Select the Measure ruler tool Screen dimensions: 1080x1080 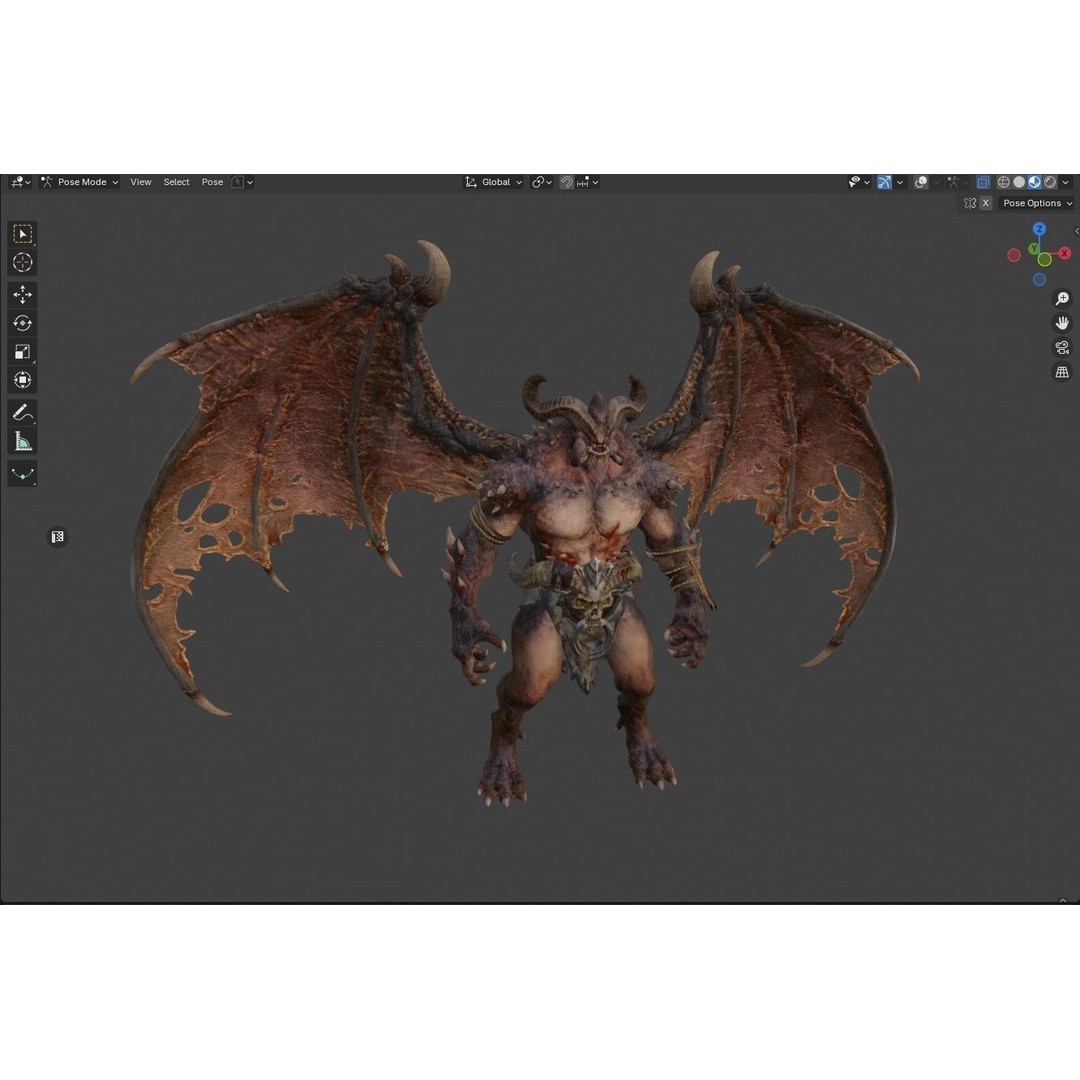click(x=22, y=442)
